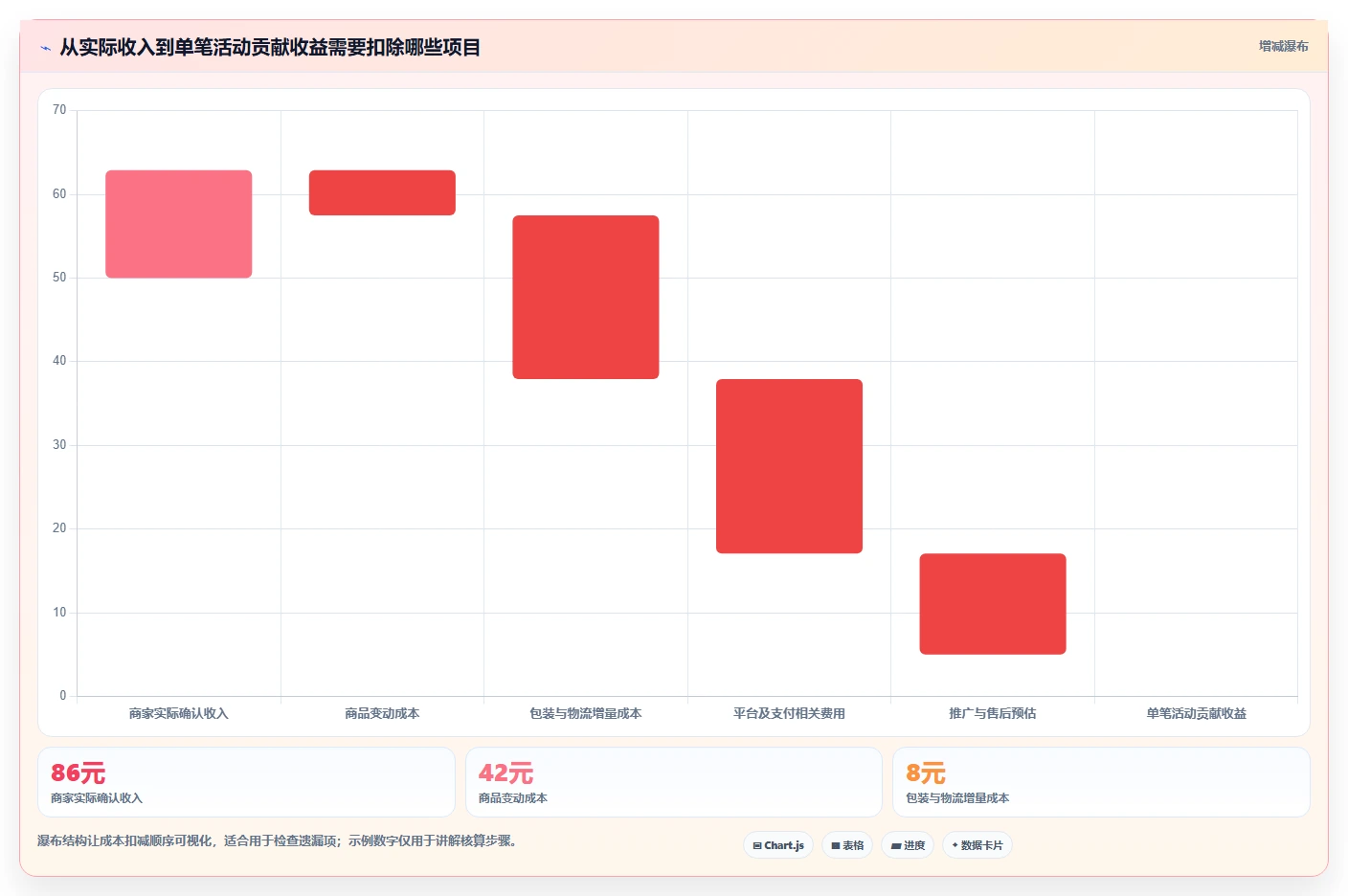This screenshot has width=1348, height=896.
Task: Click the 商品变动成本 x-axis label
Action: coord(382,713)
